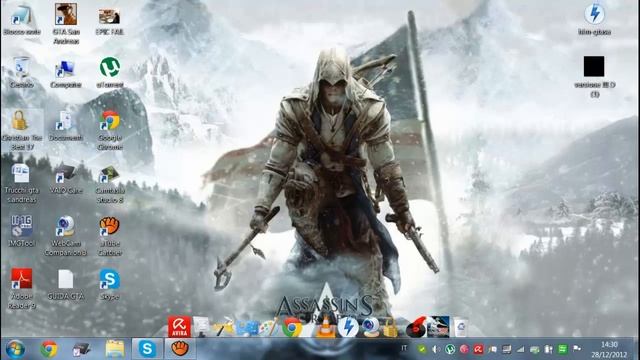
Task: Click the uTorrent system tray icon
Action: [450, 349]
